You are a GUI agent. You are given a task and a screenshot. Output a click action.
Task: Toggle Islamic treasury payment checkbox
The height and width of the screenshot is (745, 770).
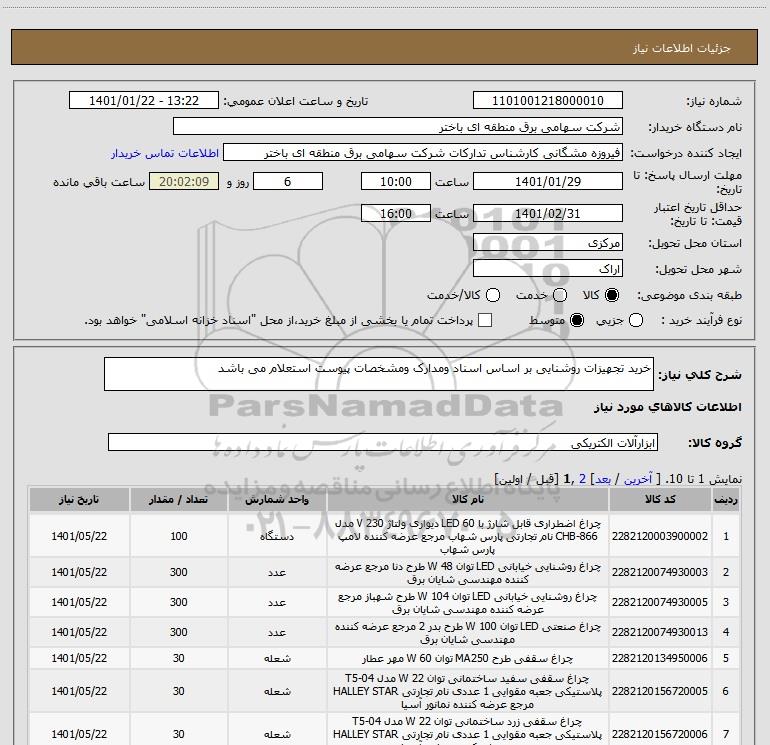[x=485, y=320]
